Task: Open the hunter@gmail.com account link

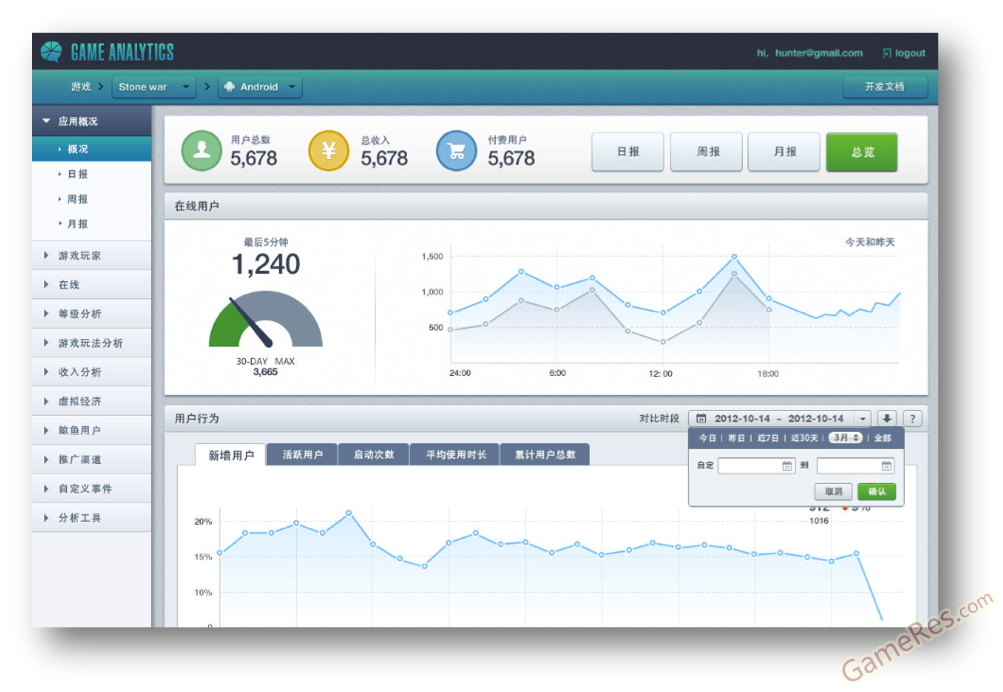Action: [x=818, y=53]
